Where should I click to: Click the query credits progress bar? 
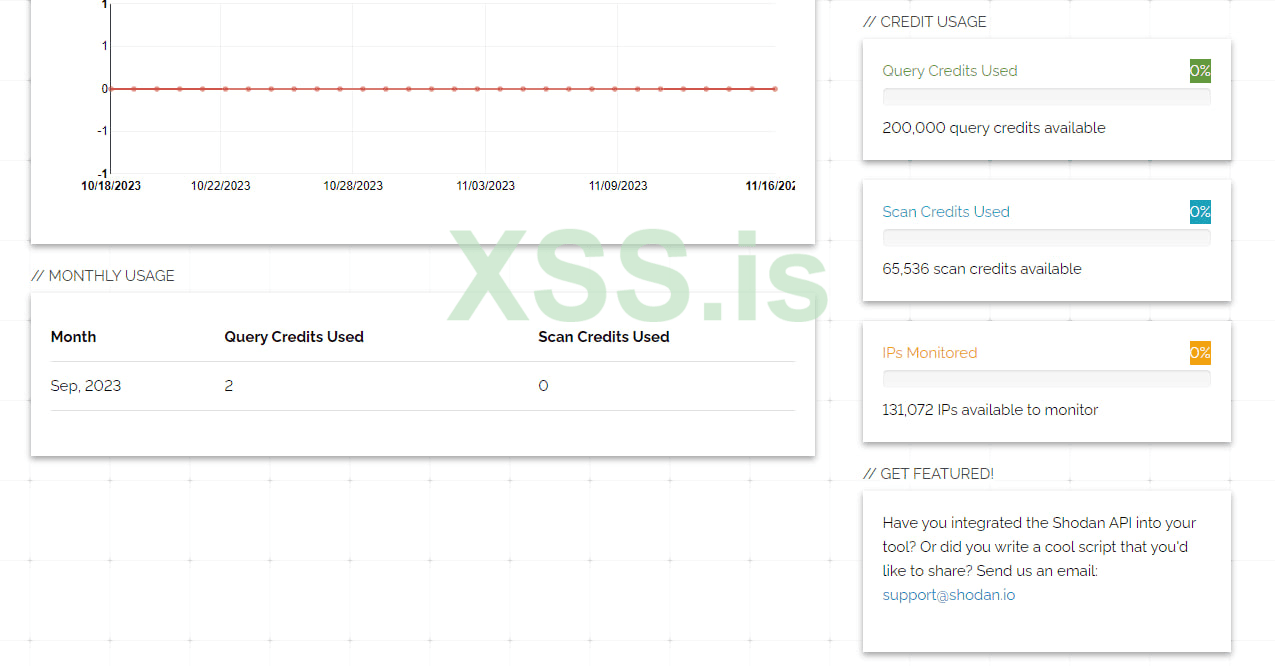click(1046, 97)
